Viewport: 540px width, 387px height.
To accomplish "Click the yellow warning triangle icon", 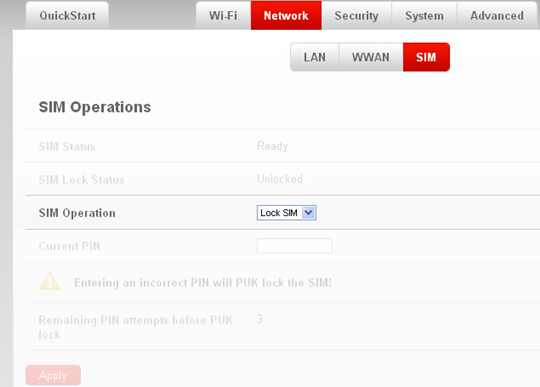I will click(50, 281).
